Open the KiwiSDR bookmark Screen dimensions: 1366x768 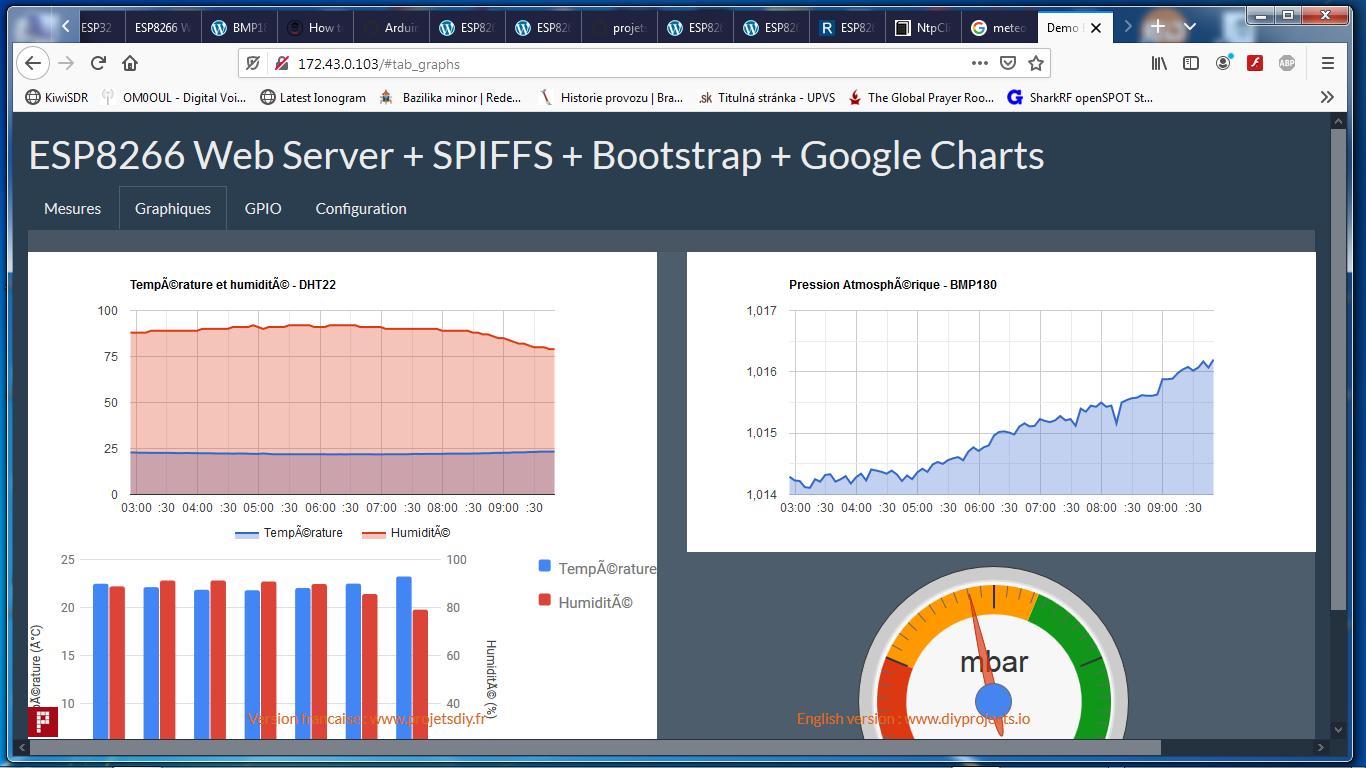(61, 97)
